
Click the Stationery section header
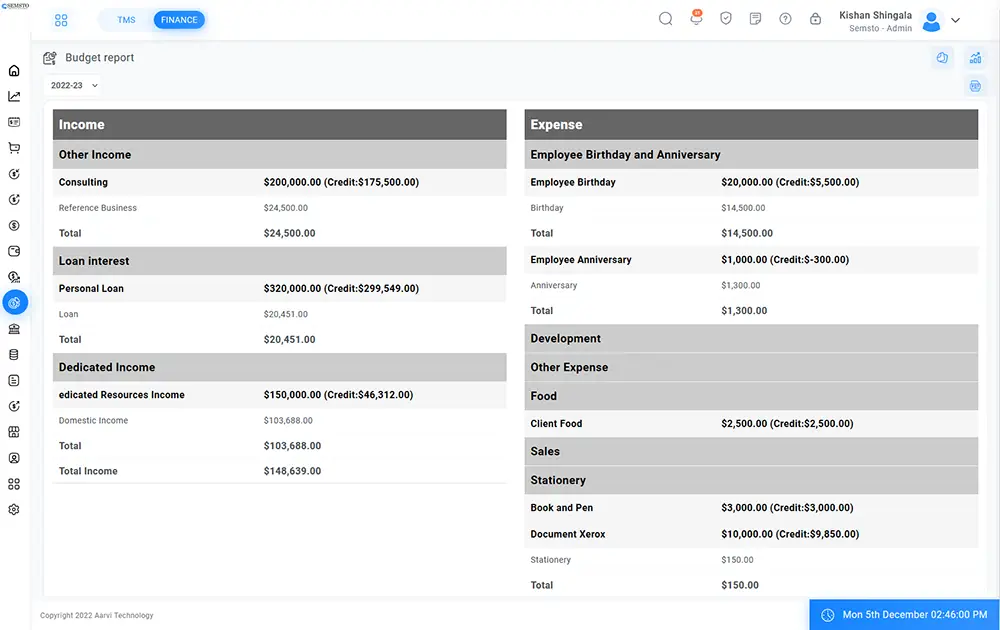pyautogui.click(x=751, y=480)
